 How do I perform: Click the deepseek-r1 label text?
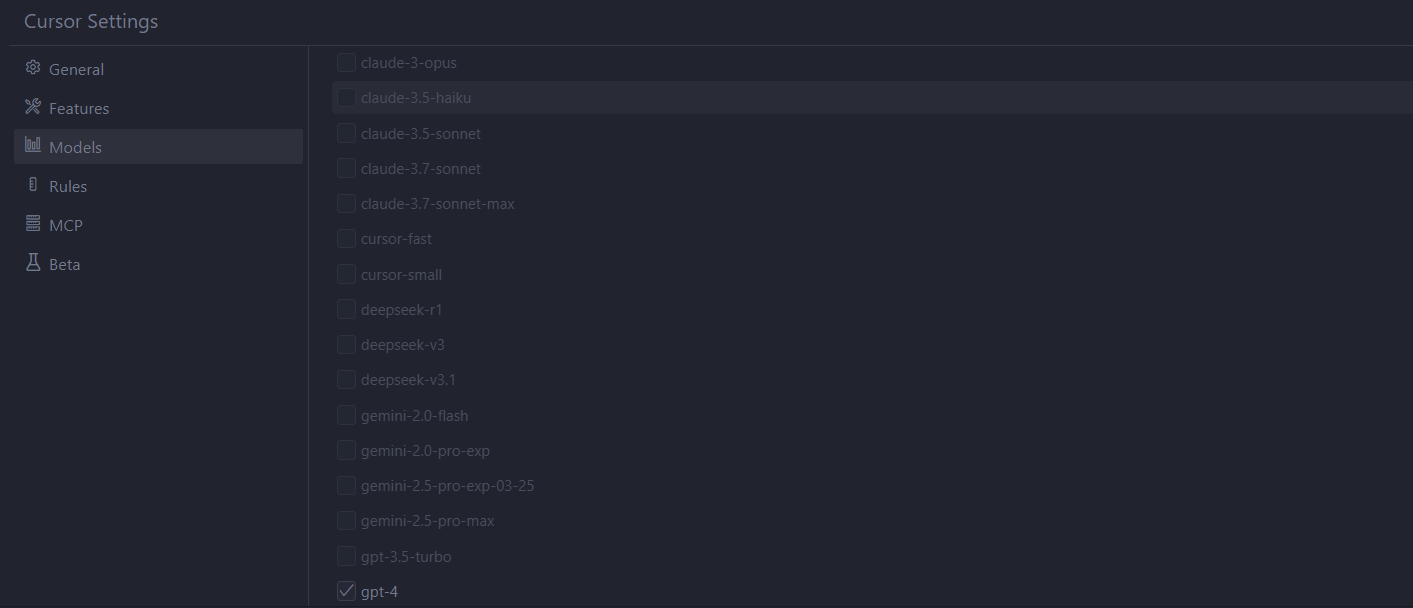pyautogui.click(x=402, y=309)
